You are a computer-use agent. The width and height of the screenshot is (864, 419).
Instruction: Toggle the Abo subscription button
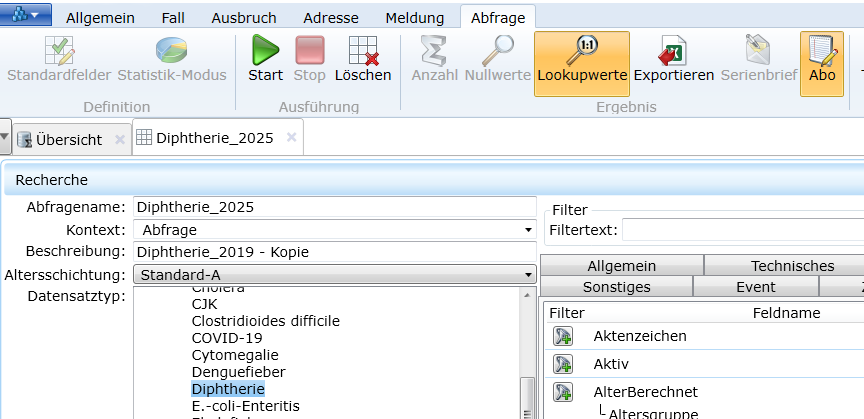coord(821,63)
